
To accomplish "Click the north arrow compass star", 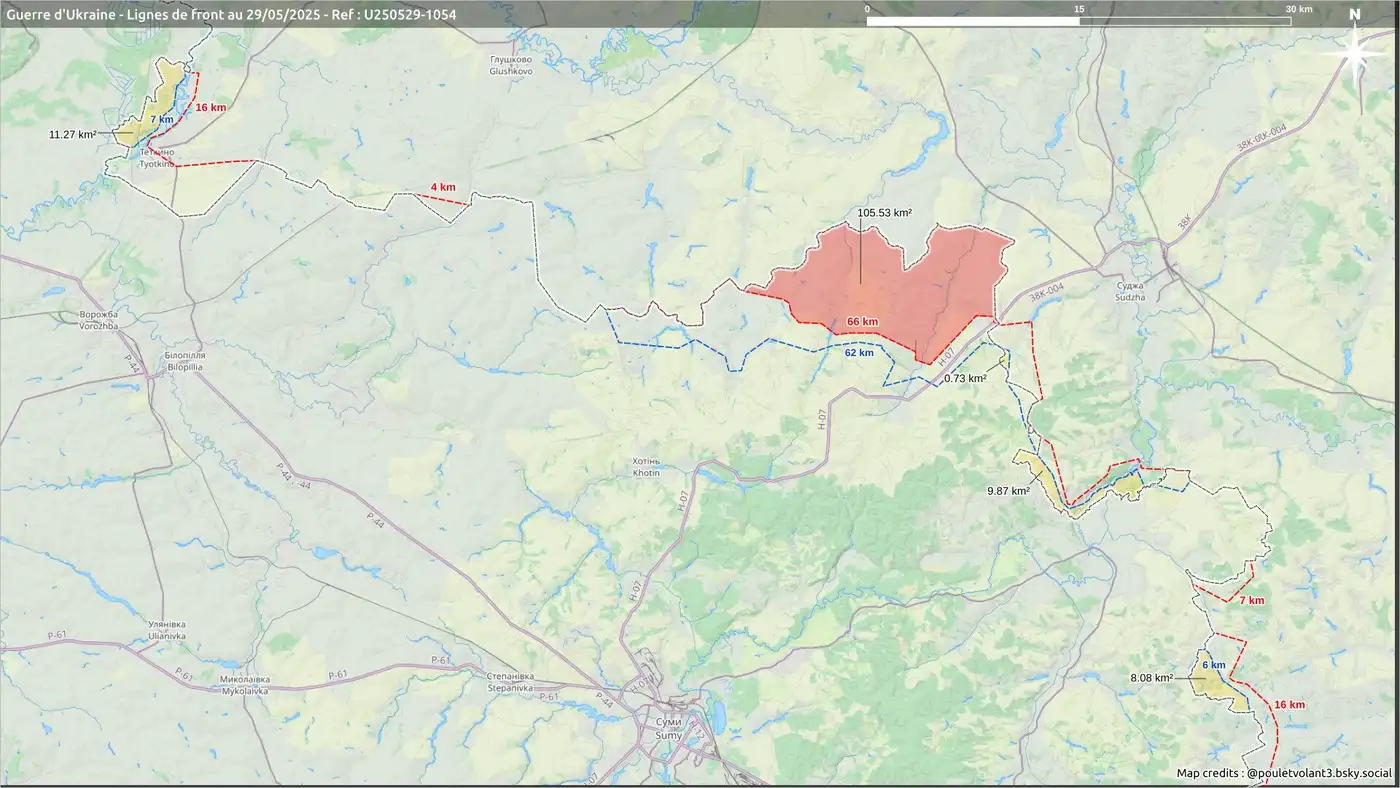I will click(1355, 55).
